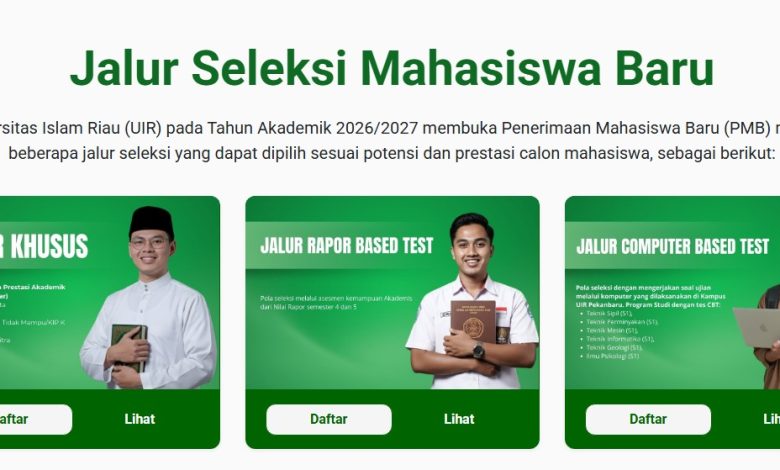Click the partially visible Daftar on Jalur Khusus card
This screenshot has width=780, height=470.
coord(36,419)
